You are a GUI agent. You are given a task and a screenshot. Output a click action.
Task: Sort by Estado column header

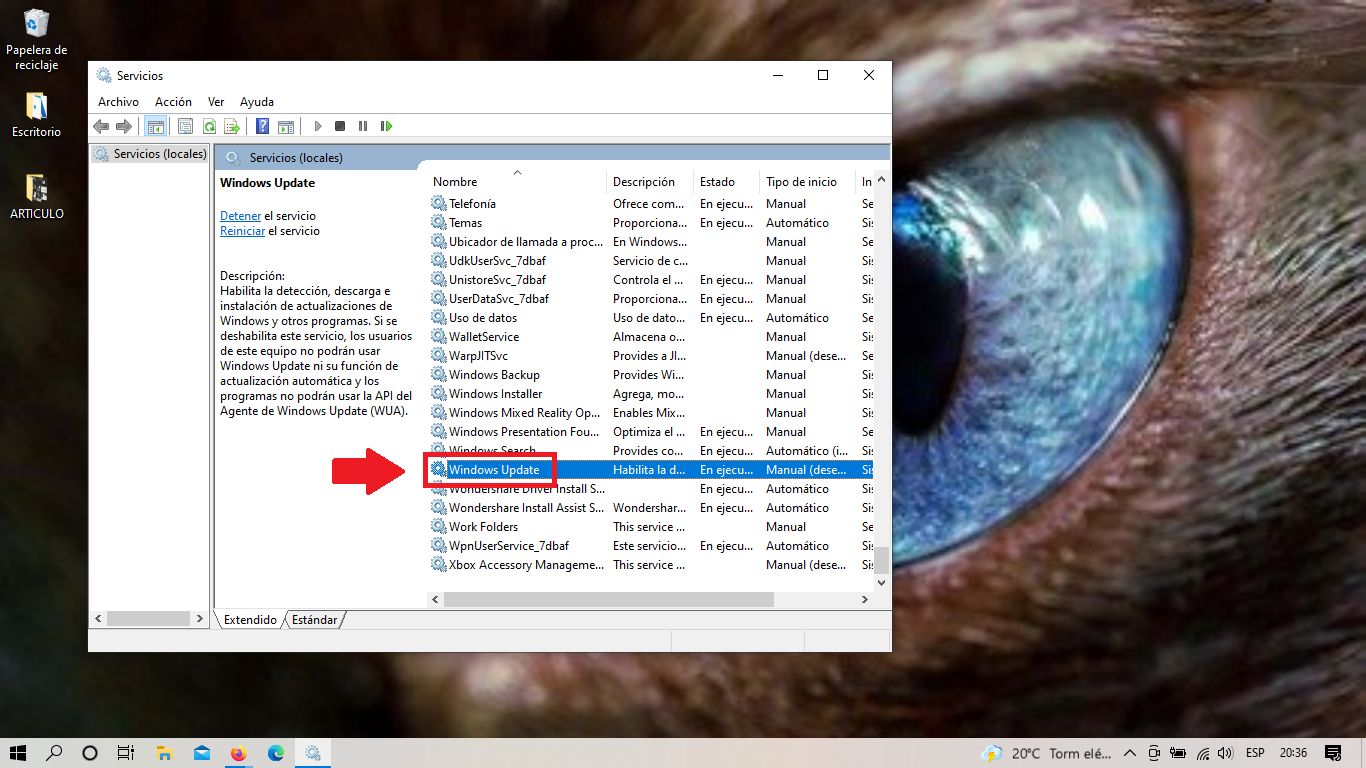click(x=717, y=182)
